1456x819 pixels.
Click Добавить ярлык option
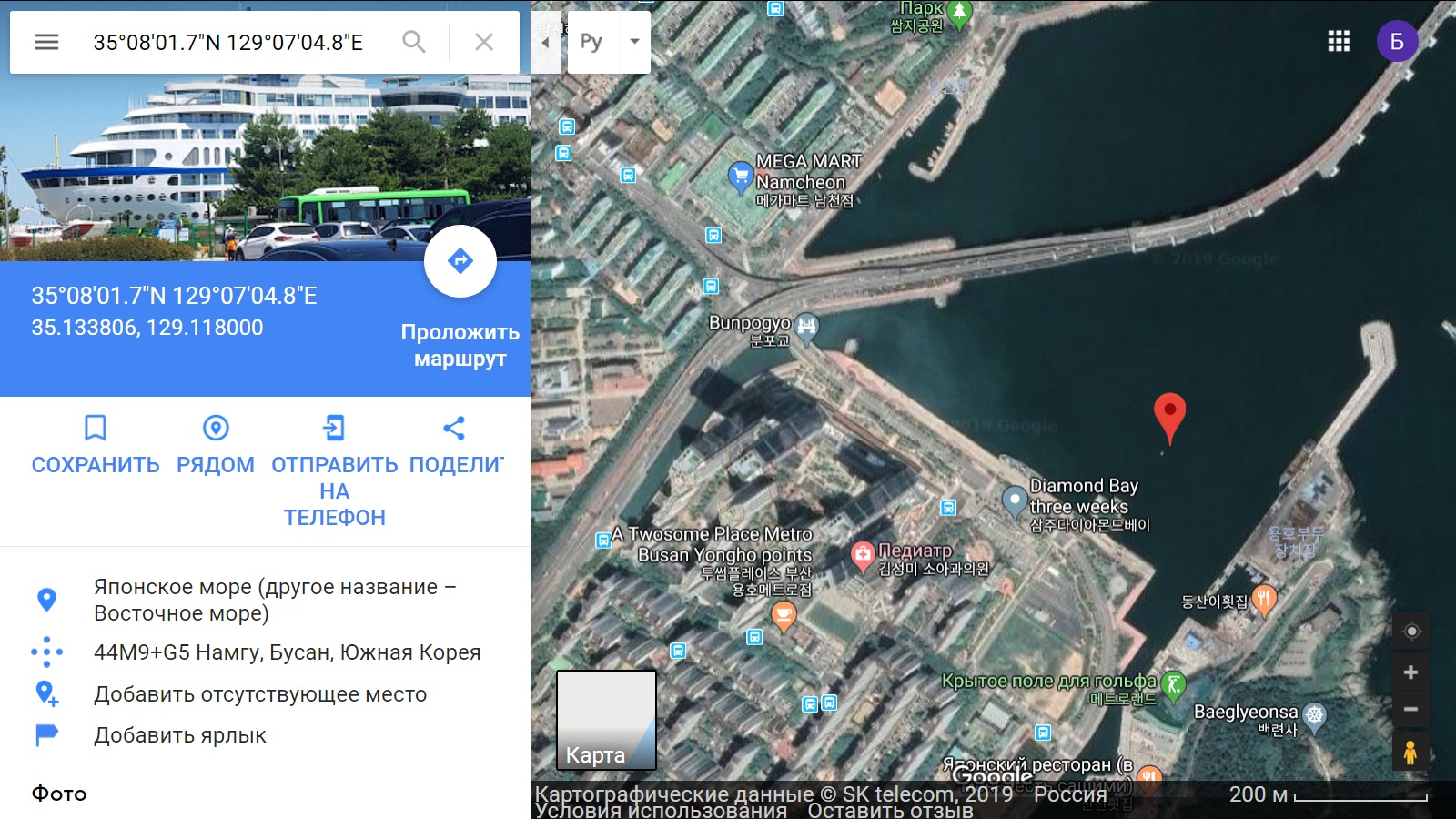(x=180, y=735)
